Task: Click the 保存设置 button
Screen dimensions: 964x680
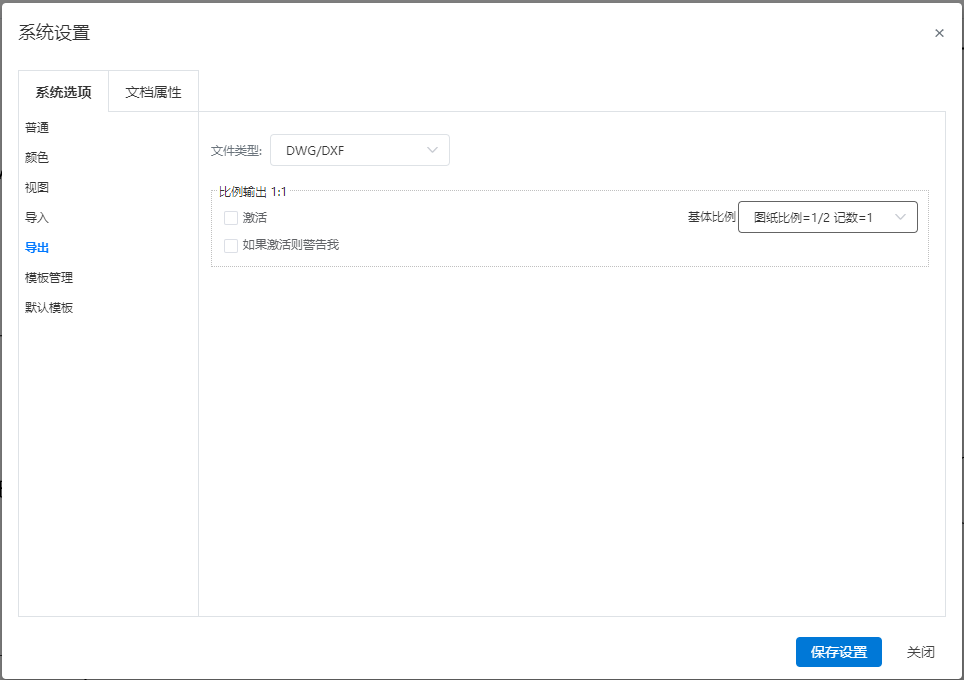Action: pos(839,652)
